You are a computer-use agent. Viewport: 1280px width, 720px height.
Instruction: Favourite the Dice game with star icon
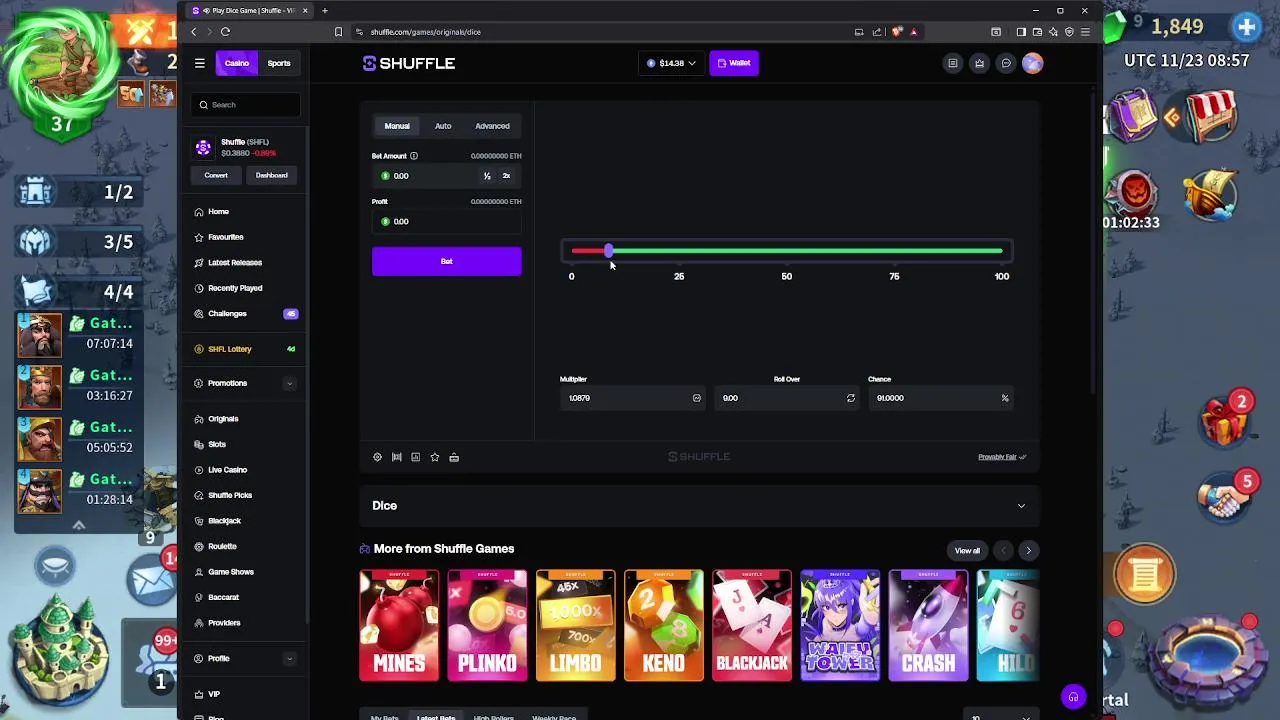click(x=434, y=457)
